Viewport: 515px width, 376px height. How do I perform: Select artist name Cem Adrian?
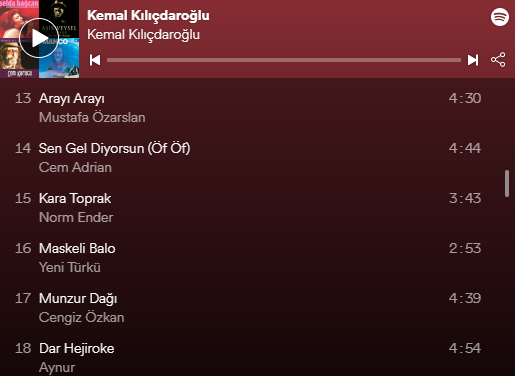tap(75, 167)
